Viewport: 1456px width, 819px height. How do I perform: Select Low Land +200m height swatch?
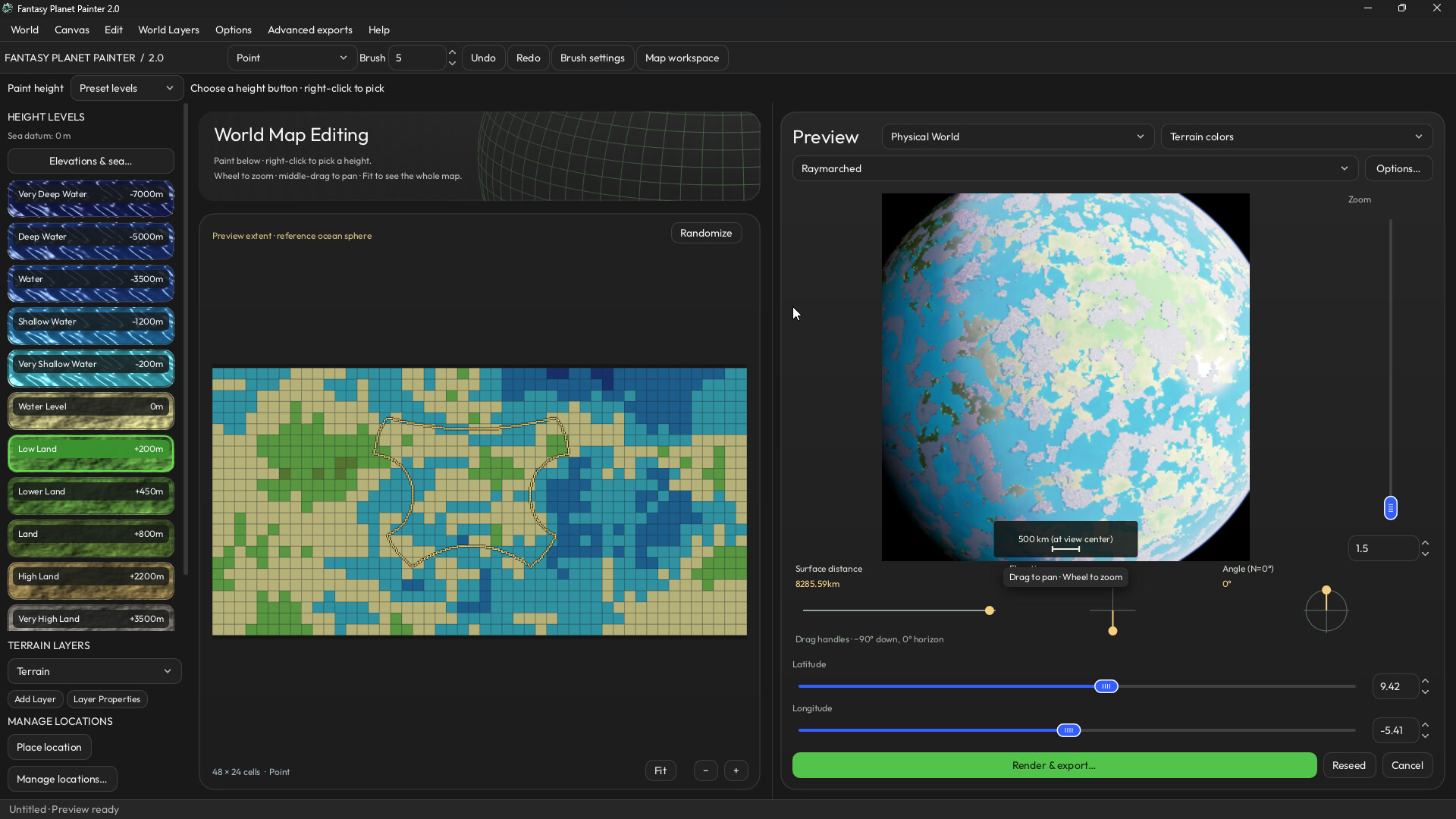point(91,453)
